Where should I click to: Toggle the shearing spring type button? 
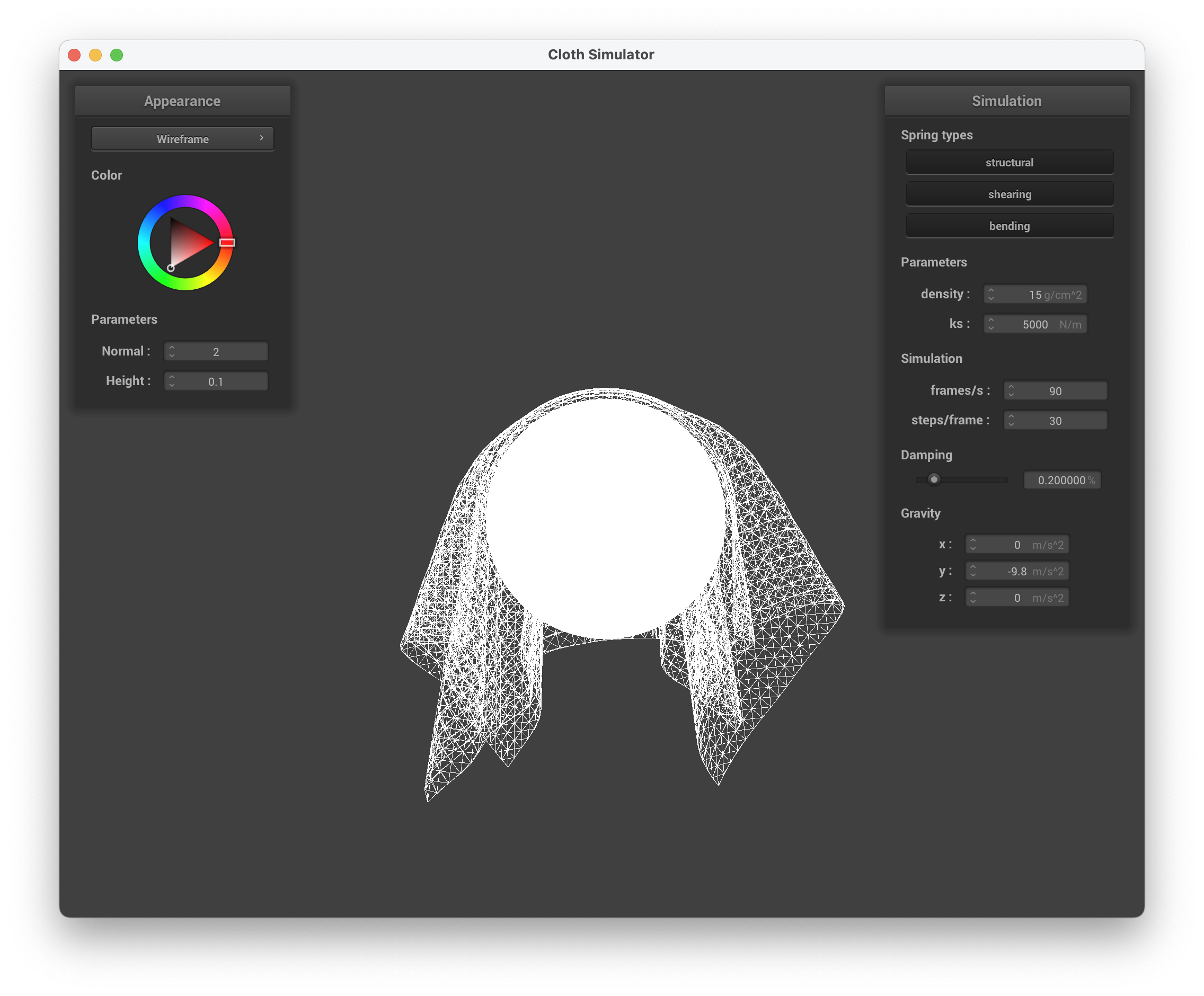1009,194
